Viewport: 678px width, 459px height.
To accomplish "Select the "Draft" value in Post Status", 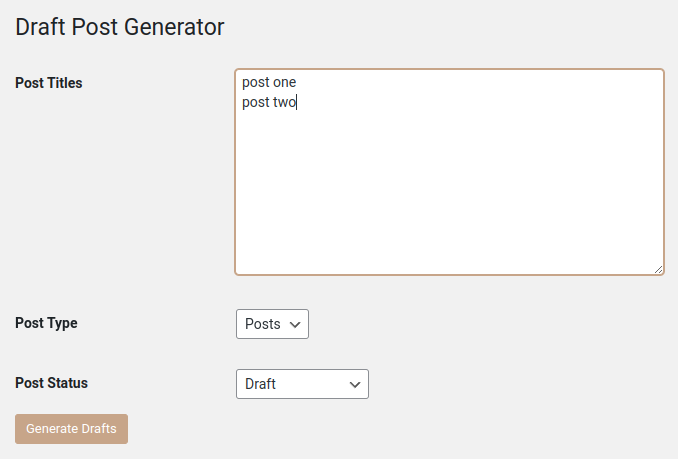I will tap(260, 384).
